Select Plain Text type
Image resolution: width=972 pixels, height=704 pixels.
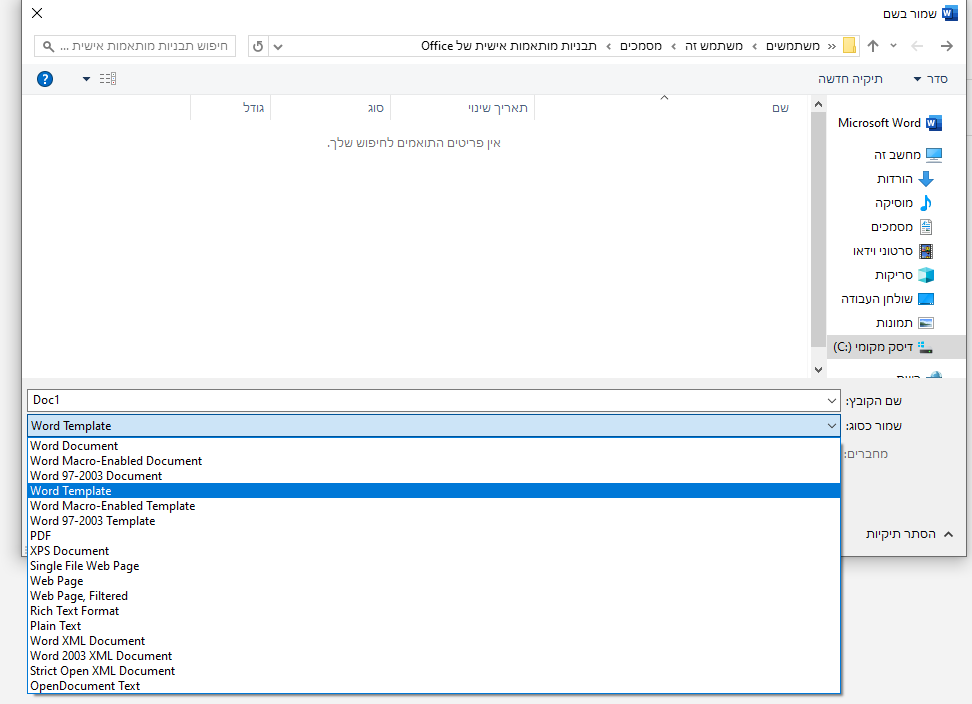434,626
